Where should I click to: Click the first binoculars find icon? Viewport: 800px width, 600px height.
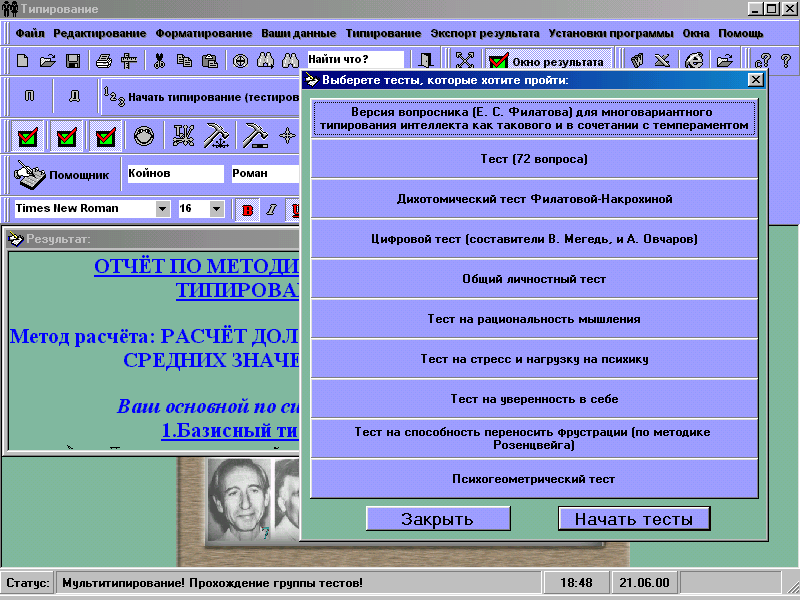265,61
